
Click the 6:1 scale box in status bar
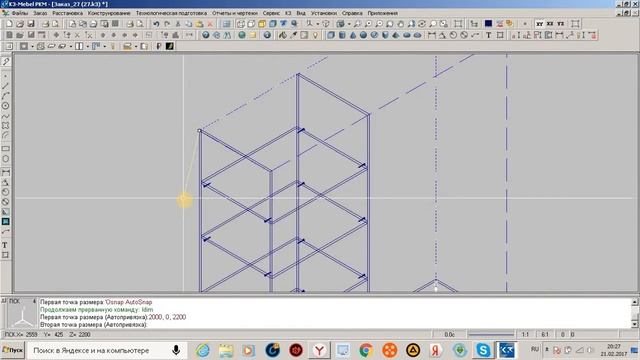[544, 335]
